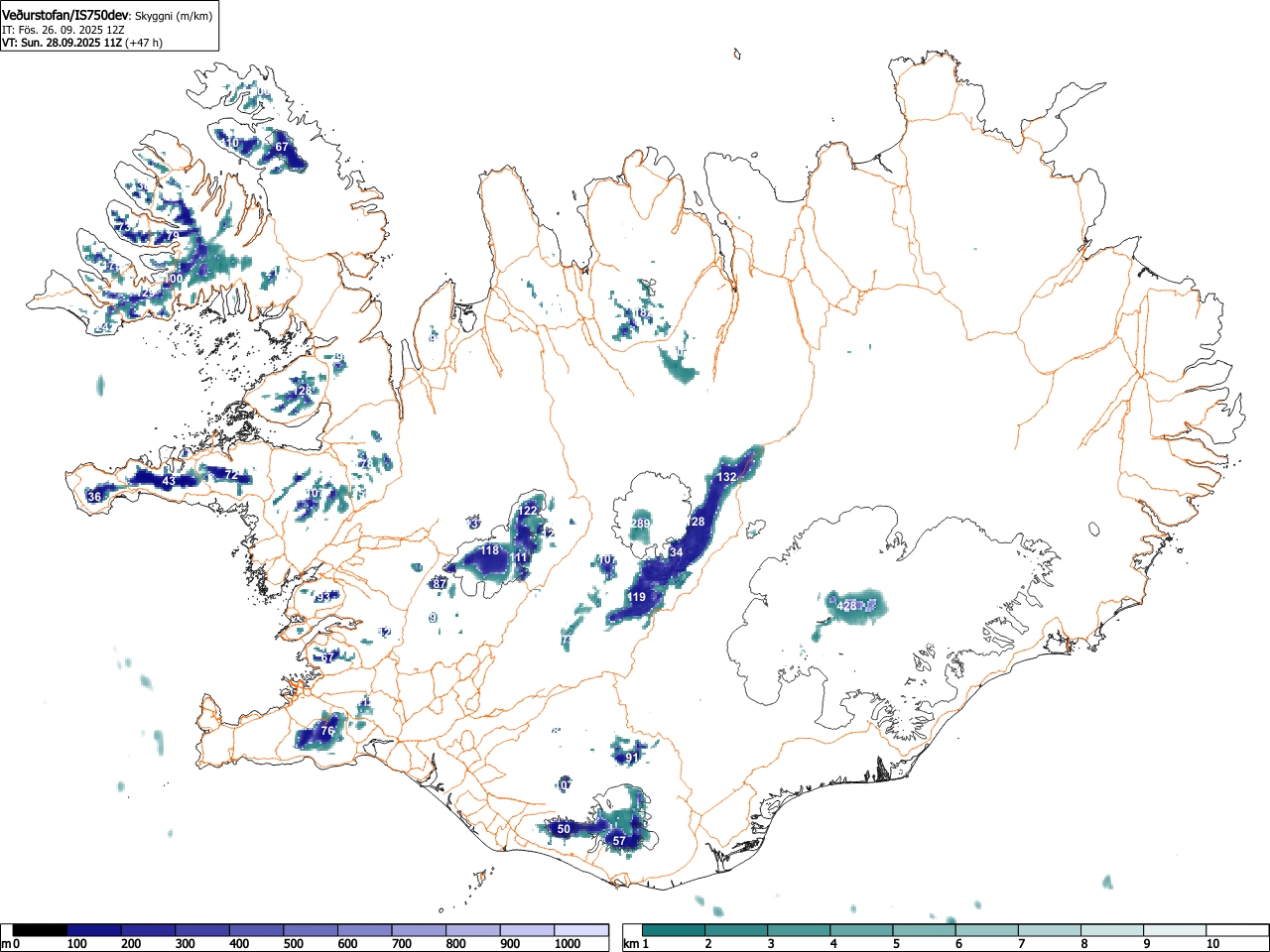Click the map value 132
This screenshot has width=1270, height=952.
(x=726, y=477)
